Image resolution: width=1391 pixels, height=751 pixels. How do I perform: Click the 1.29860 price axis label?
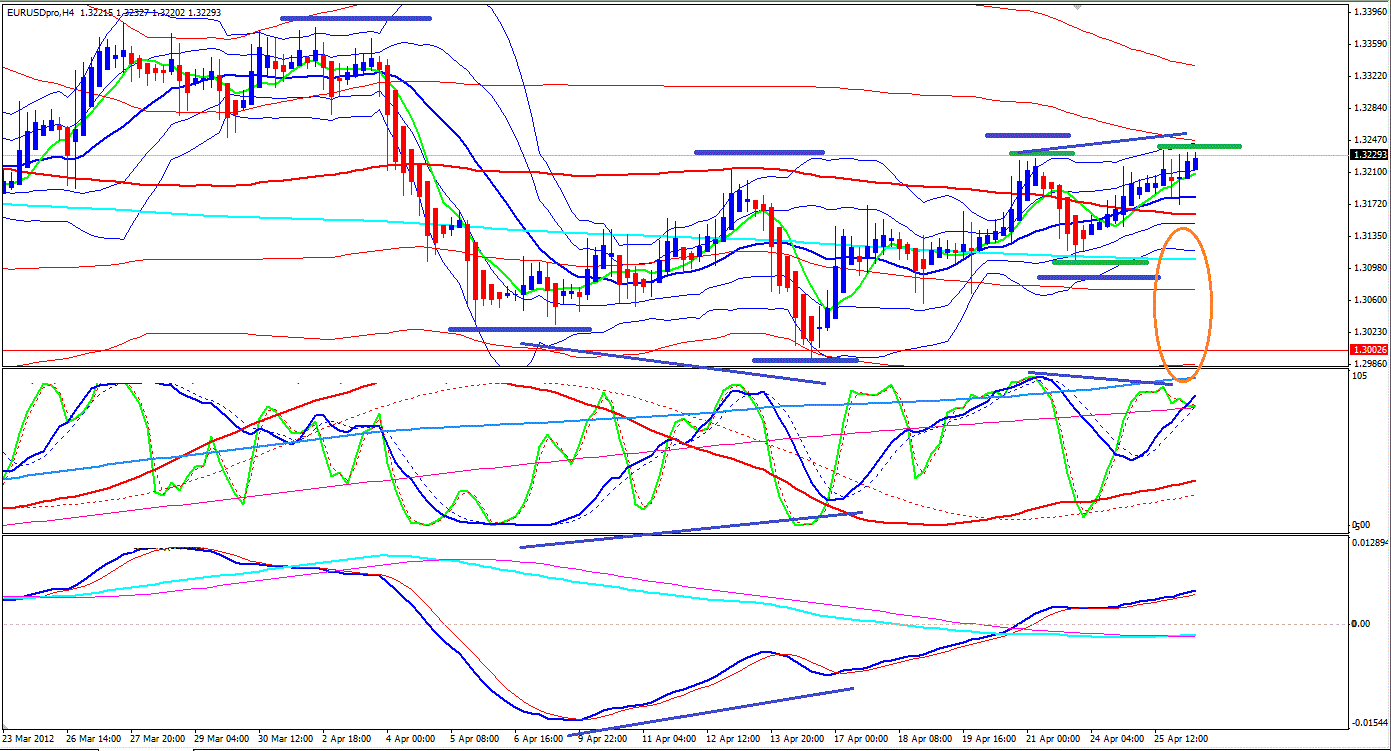point(1368,364)
